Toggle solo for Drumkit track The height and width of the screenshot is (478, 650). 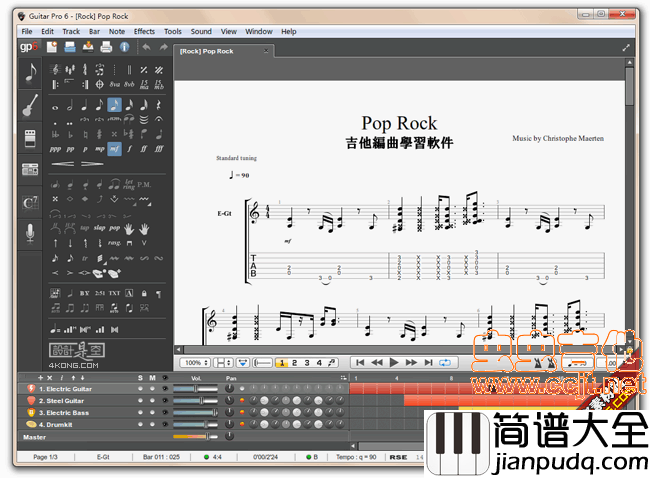141,425
